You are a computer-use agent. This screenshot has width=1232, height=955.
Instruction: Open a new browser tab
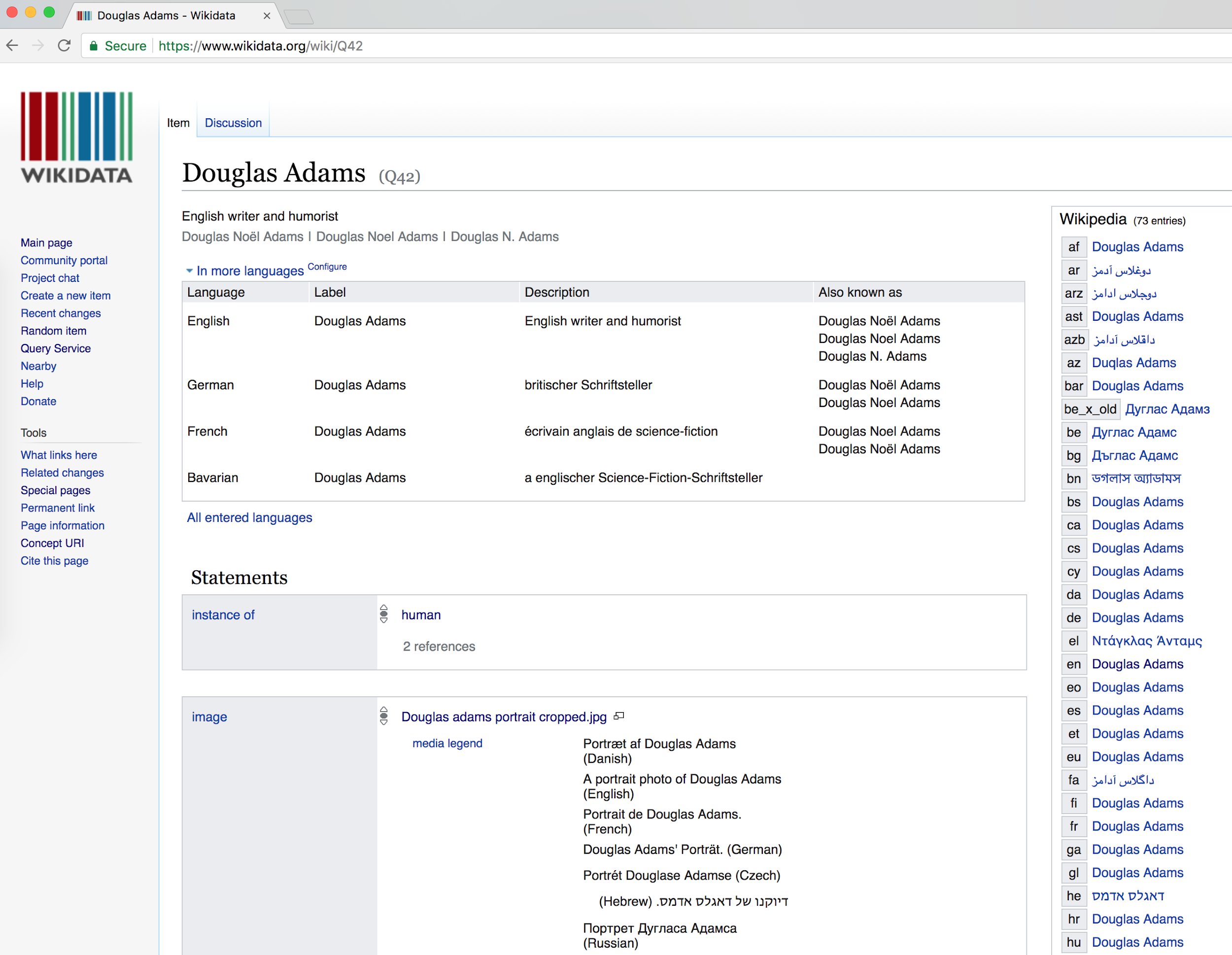[299, 17]
